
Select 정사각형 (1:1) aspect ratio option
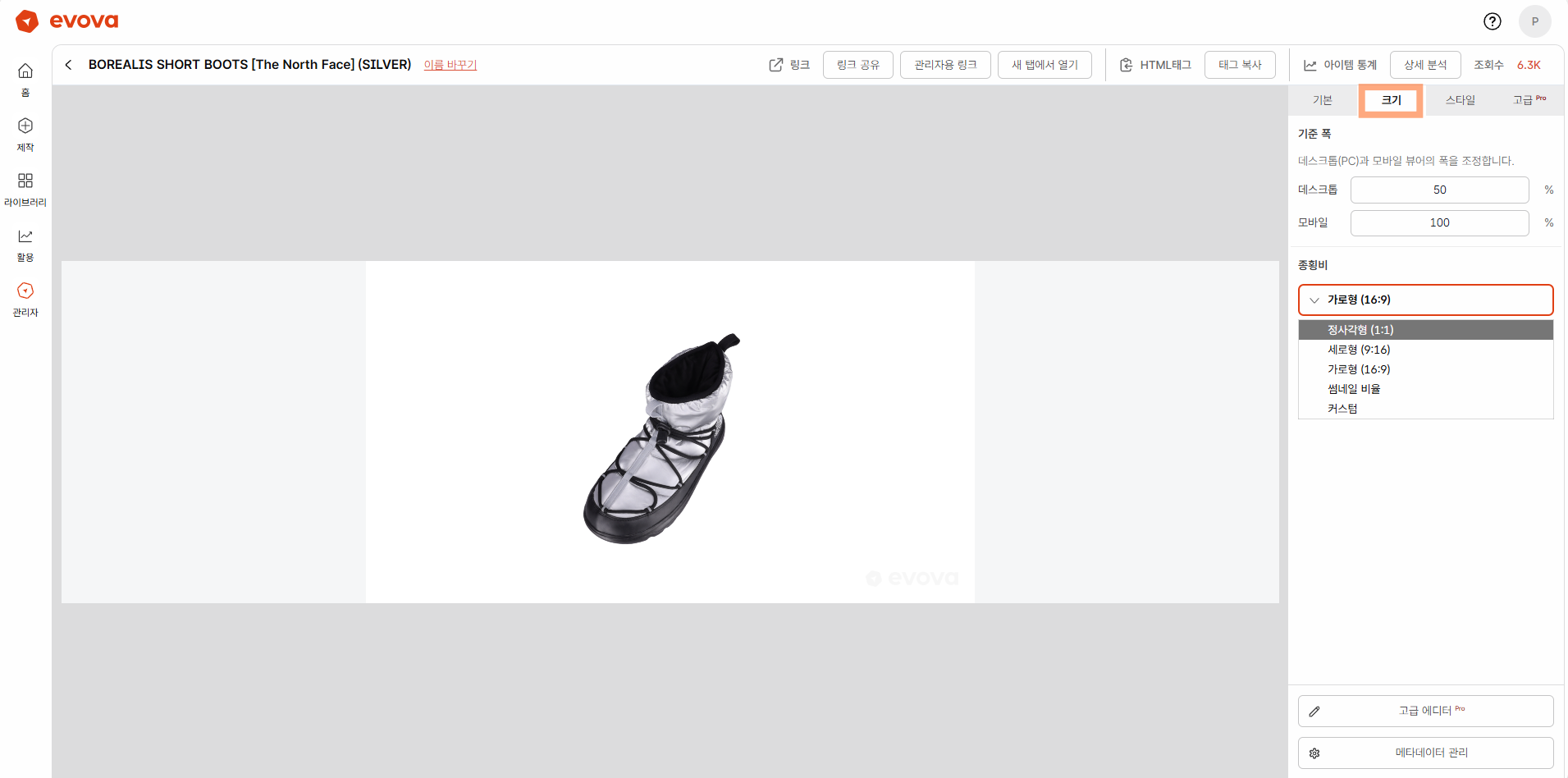1360,330
